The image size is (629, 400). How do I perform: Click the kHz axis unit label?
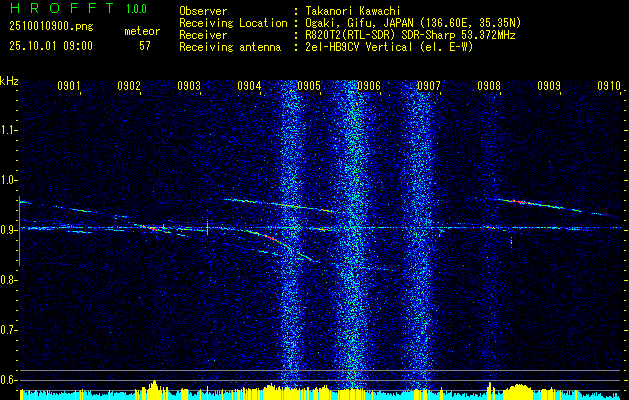point(9,81)
